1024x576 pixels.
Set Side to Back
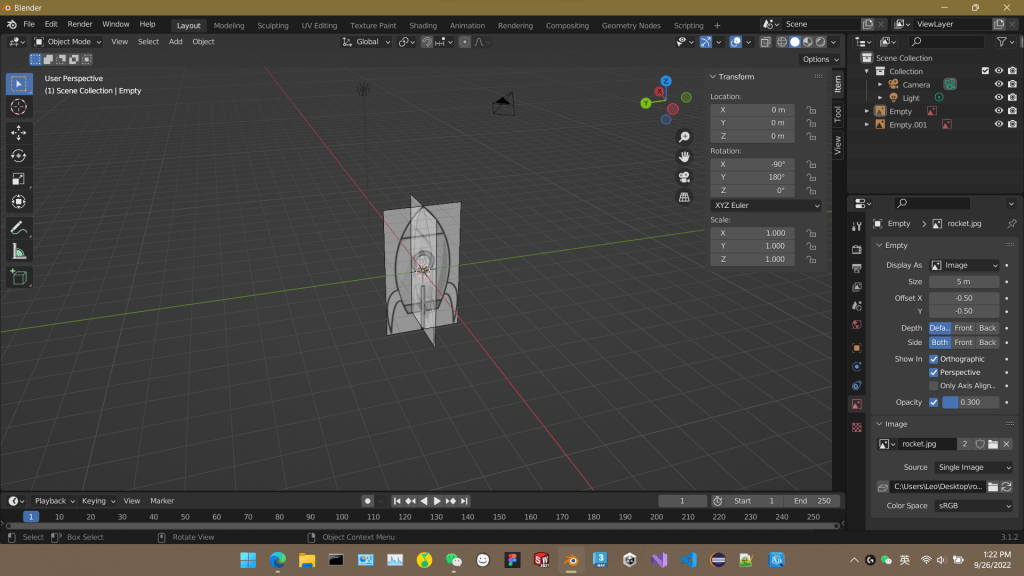(987, 342)
